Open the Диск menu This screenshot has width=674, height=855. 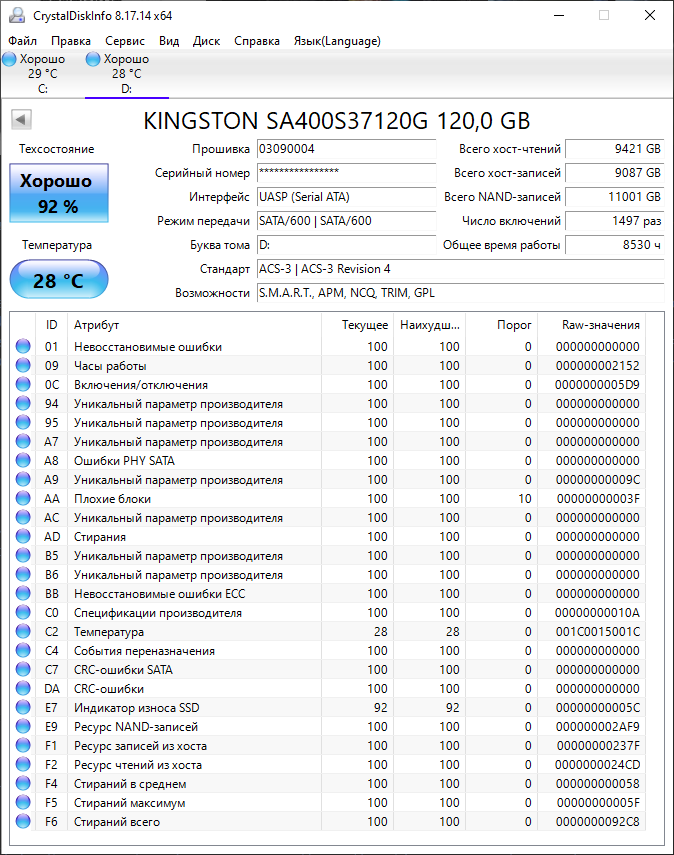[206, 41]
